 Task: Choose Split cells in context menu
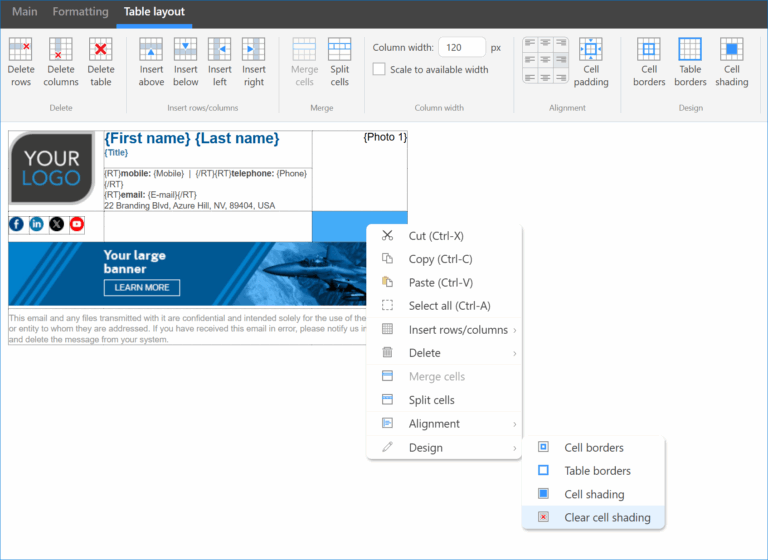click(x=444, y=400)
